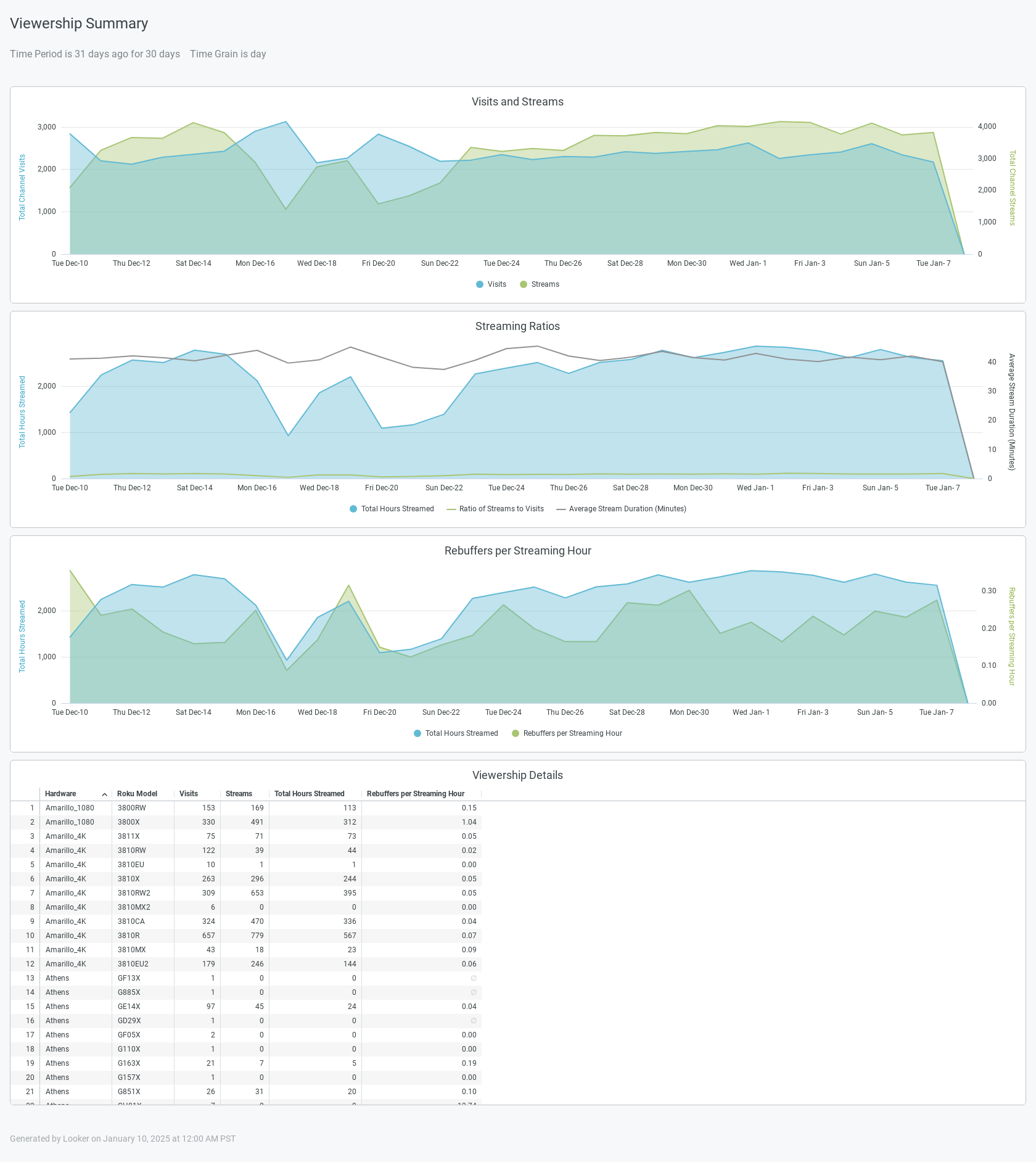Viewport: 1036px width, 1162px height.
Task: Toggle Ratio of Streams to Visits legend
Action: tap(495, 509)
